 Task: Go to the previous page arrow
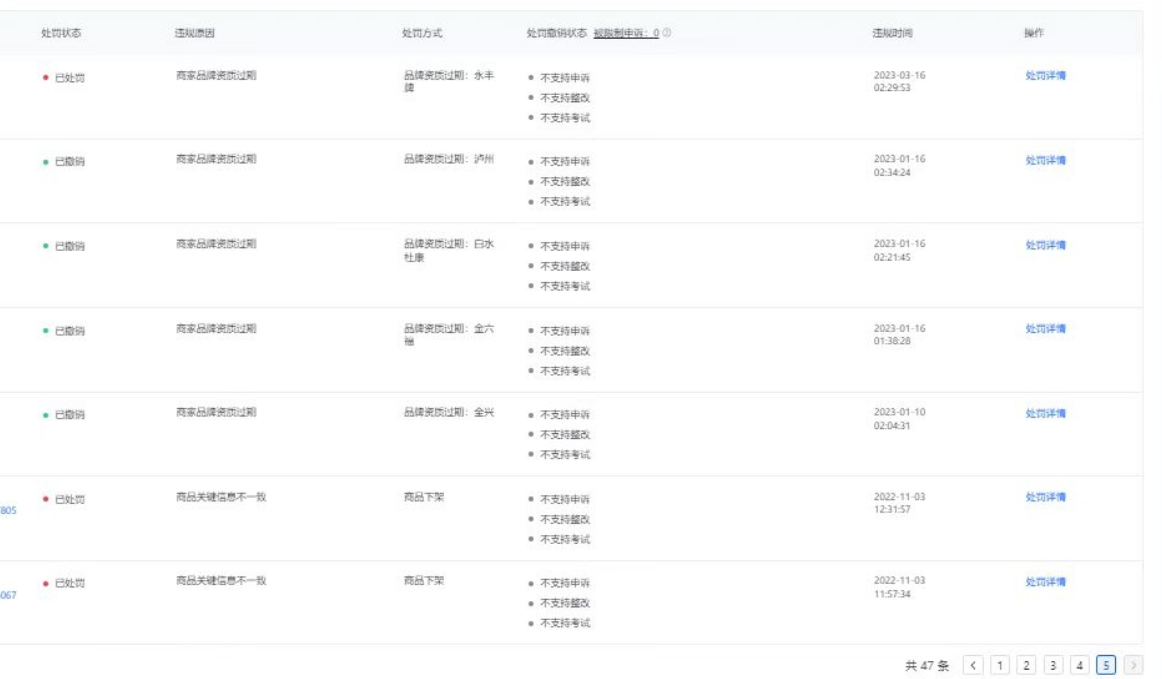(973, 665)
